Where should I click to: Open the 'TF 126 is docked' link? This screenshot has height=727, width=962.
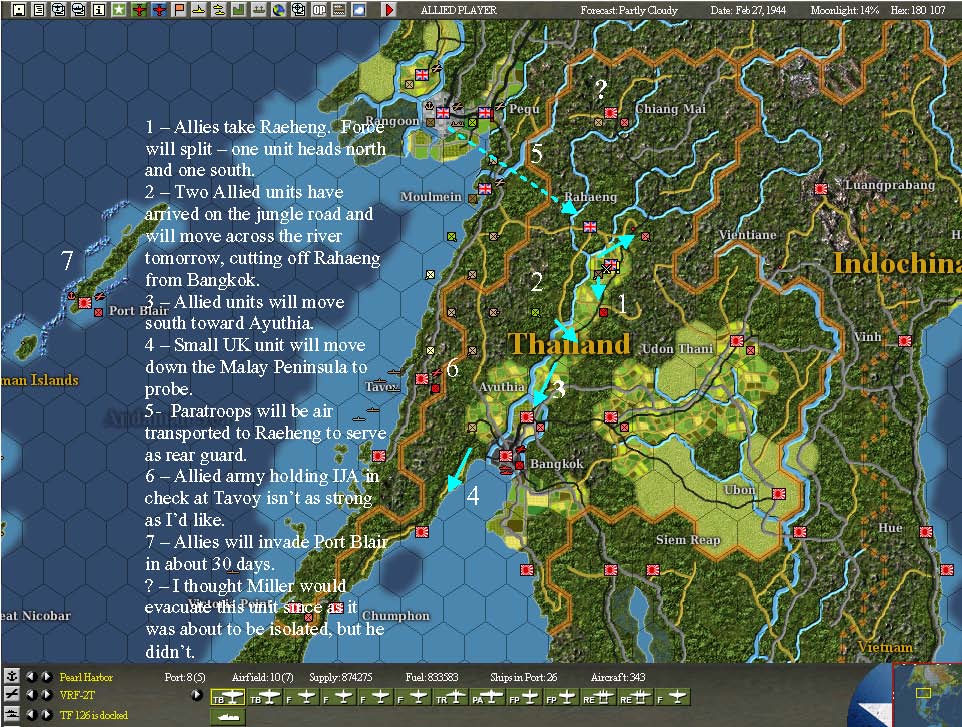click(93, 715)
